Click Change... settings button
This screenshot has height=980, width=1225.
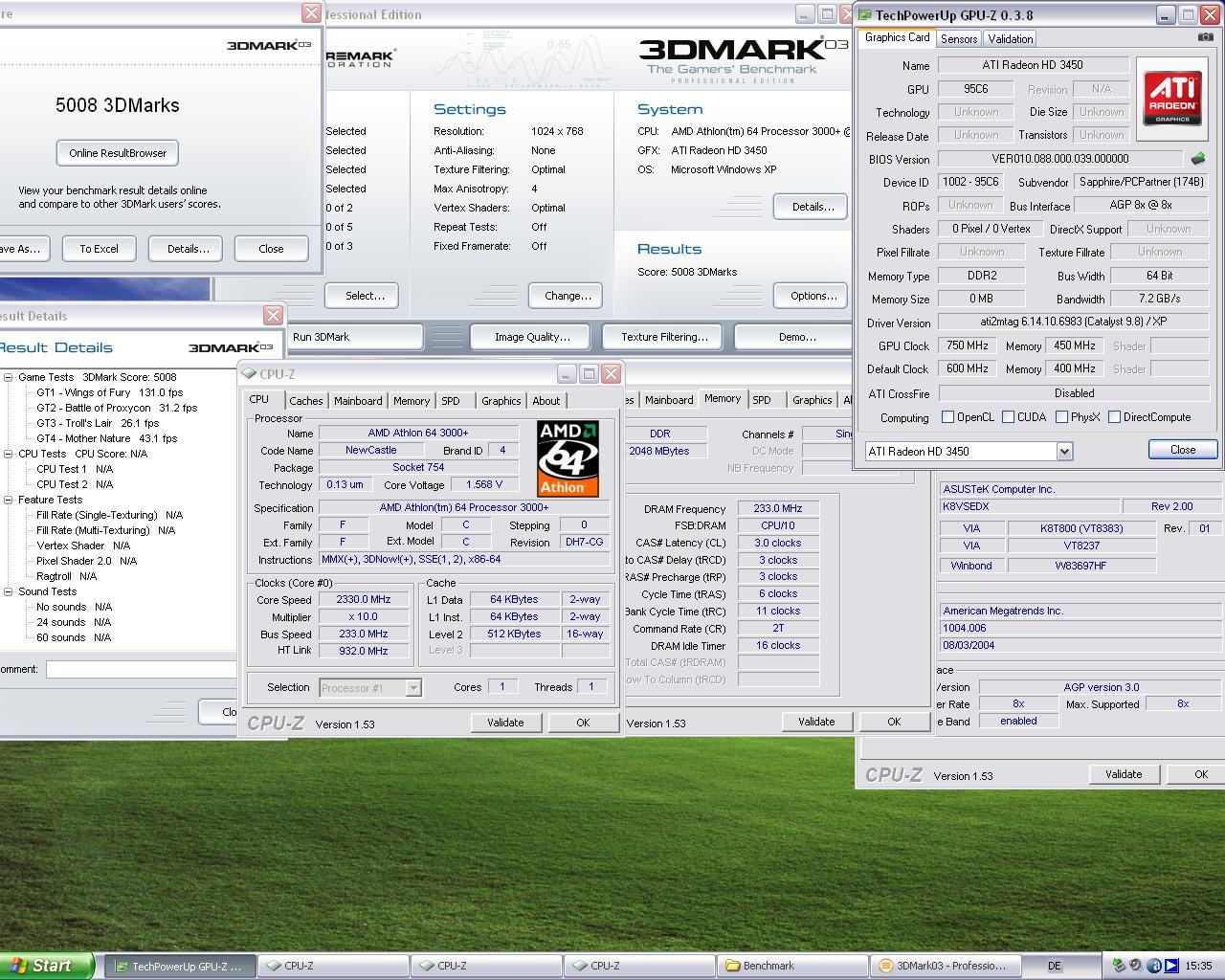[x=568, y=296]
